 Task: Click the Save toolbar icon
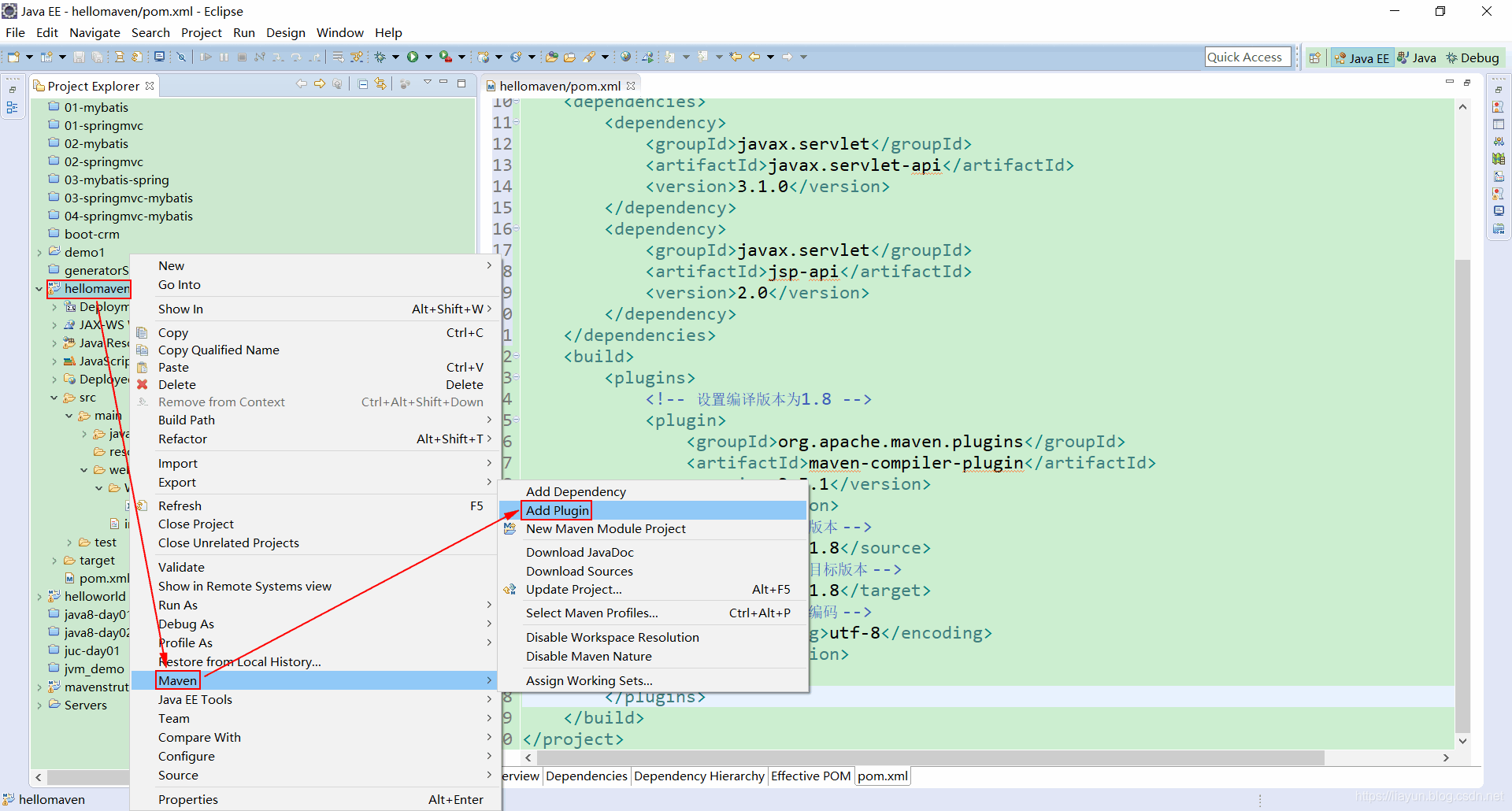pos(79,57)
